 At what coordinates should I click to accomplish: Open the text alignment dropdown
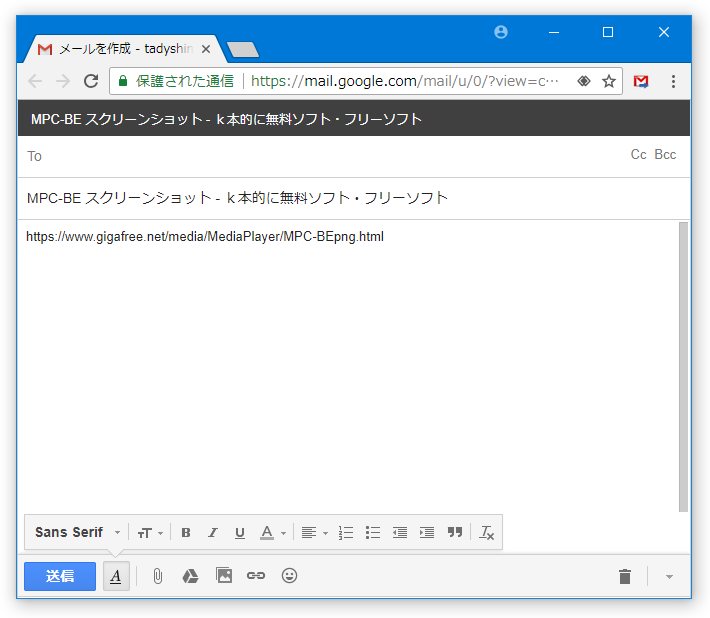314,533
